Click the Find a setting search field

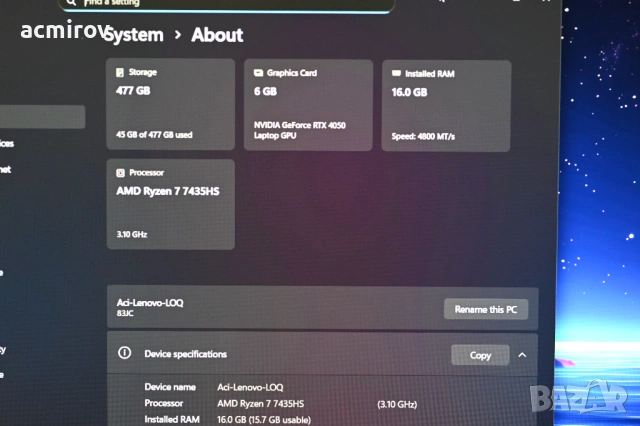220,4
